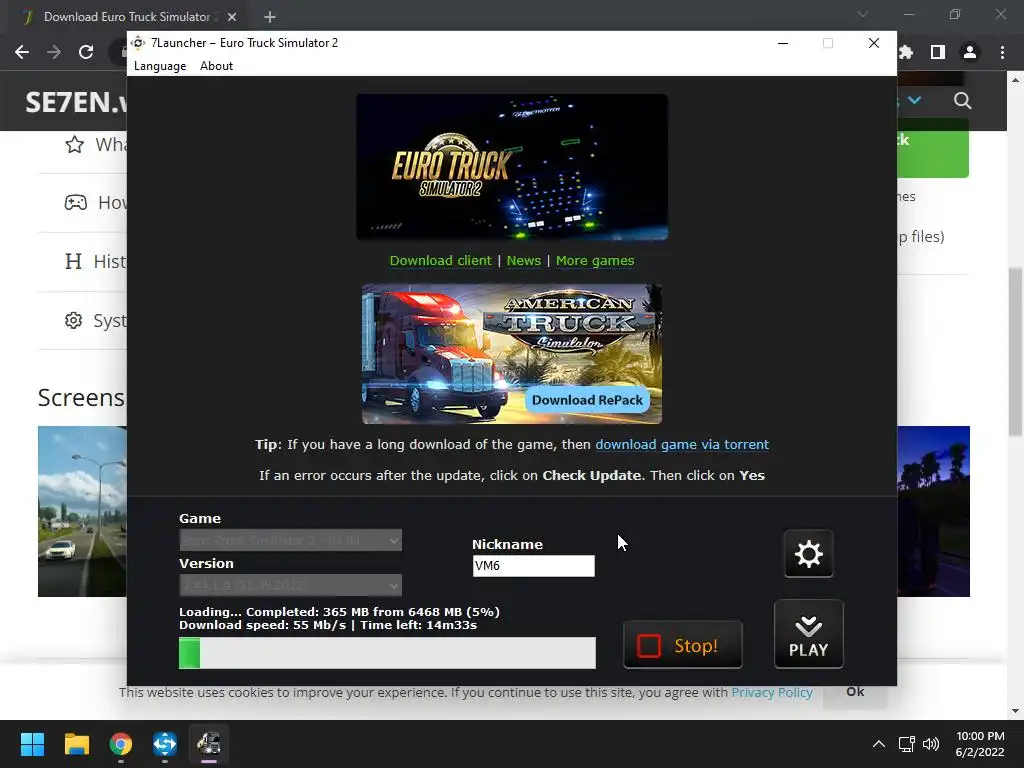The width and height of the screenshot is (1024, 768).
Task: Open the Language menu
Action: [160, 66]
